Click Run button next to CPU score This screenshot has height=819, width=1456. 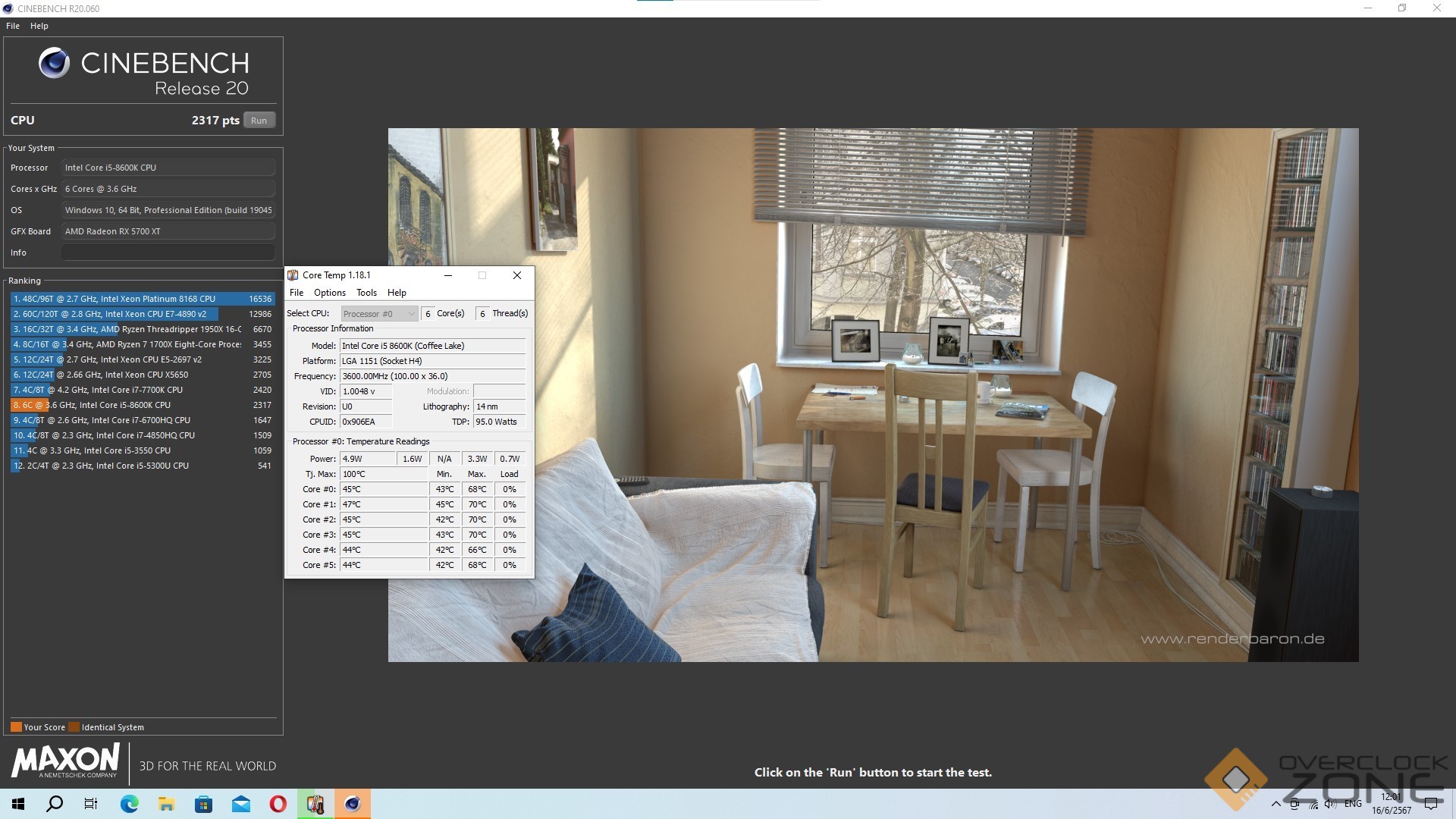259,120
